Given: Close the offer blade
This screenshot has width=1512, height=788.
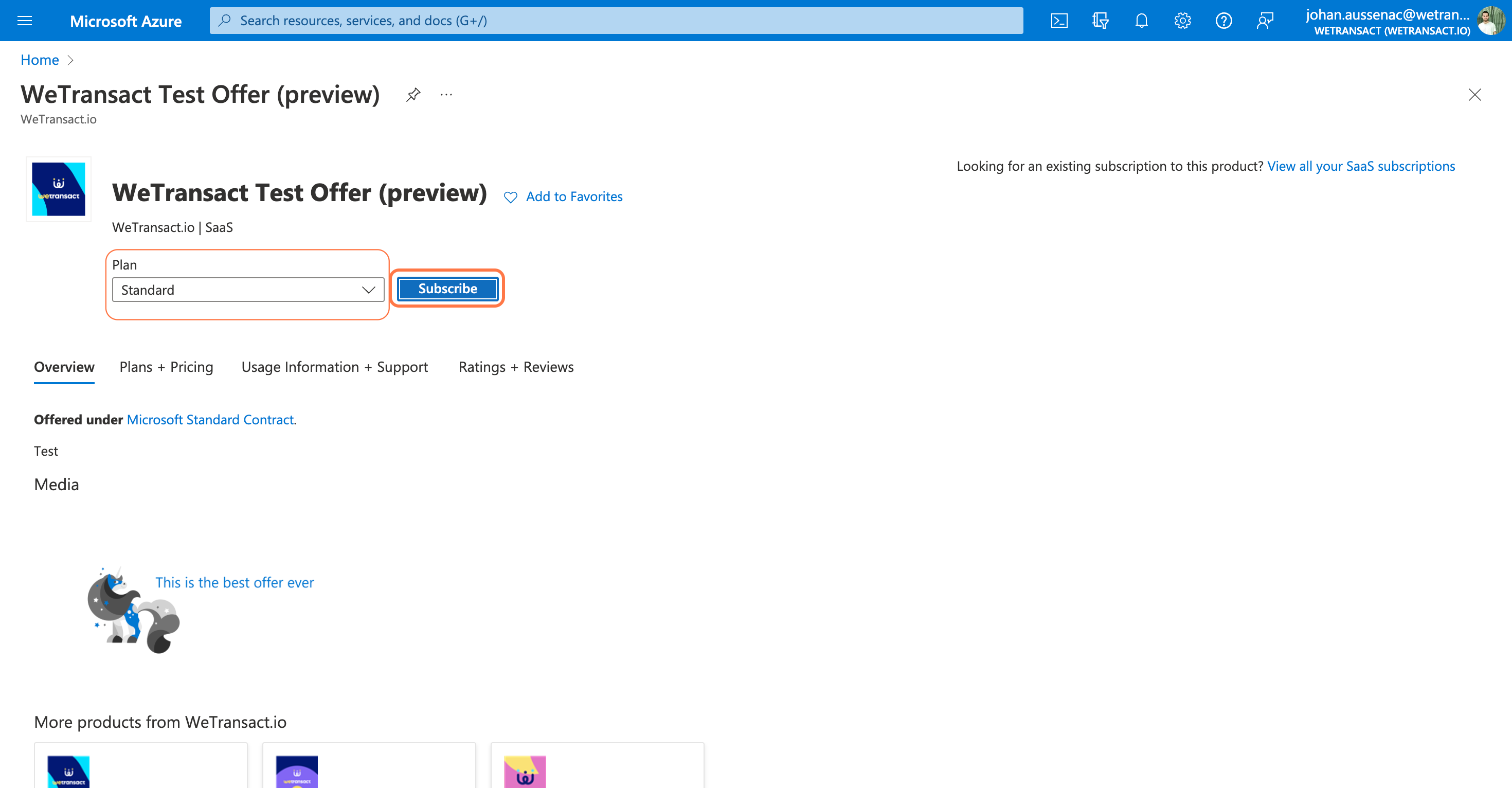Looking at the screenshot, I should click(1474, 95).
